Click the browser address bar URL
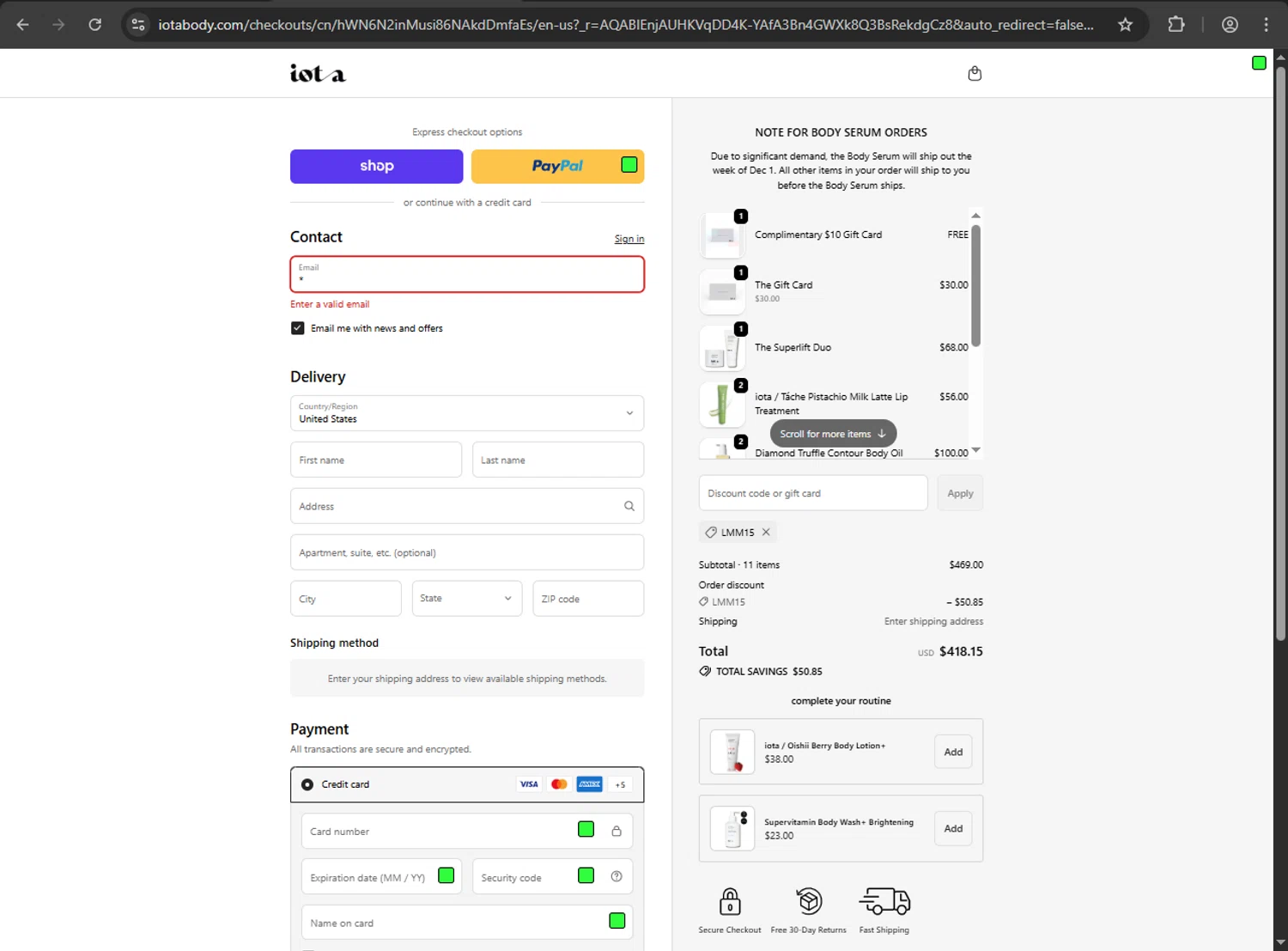 [626, 25]
